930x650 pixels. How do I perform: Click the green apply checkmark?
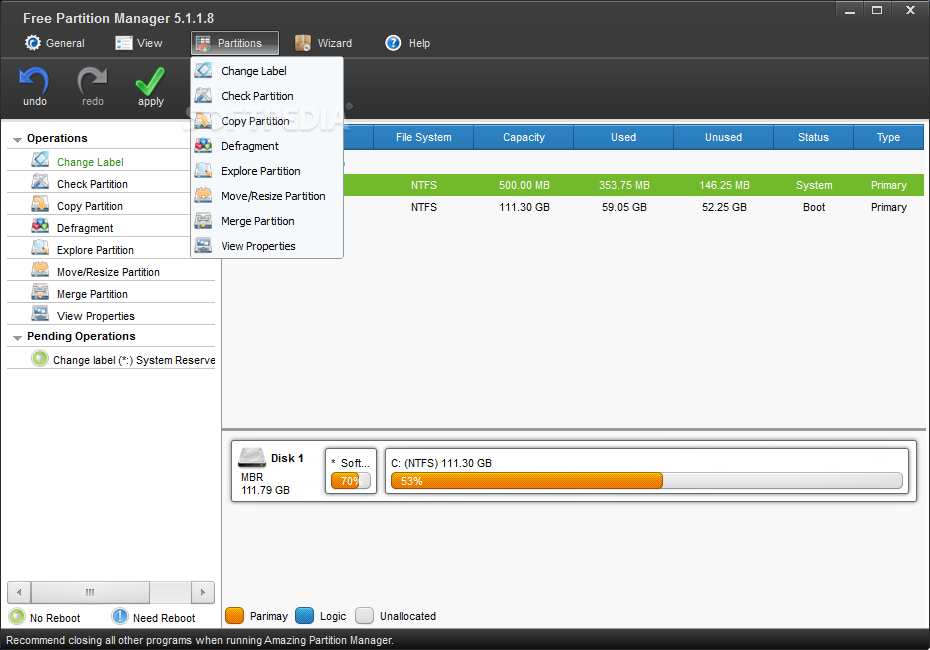151,81
